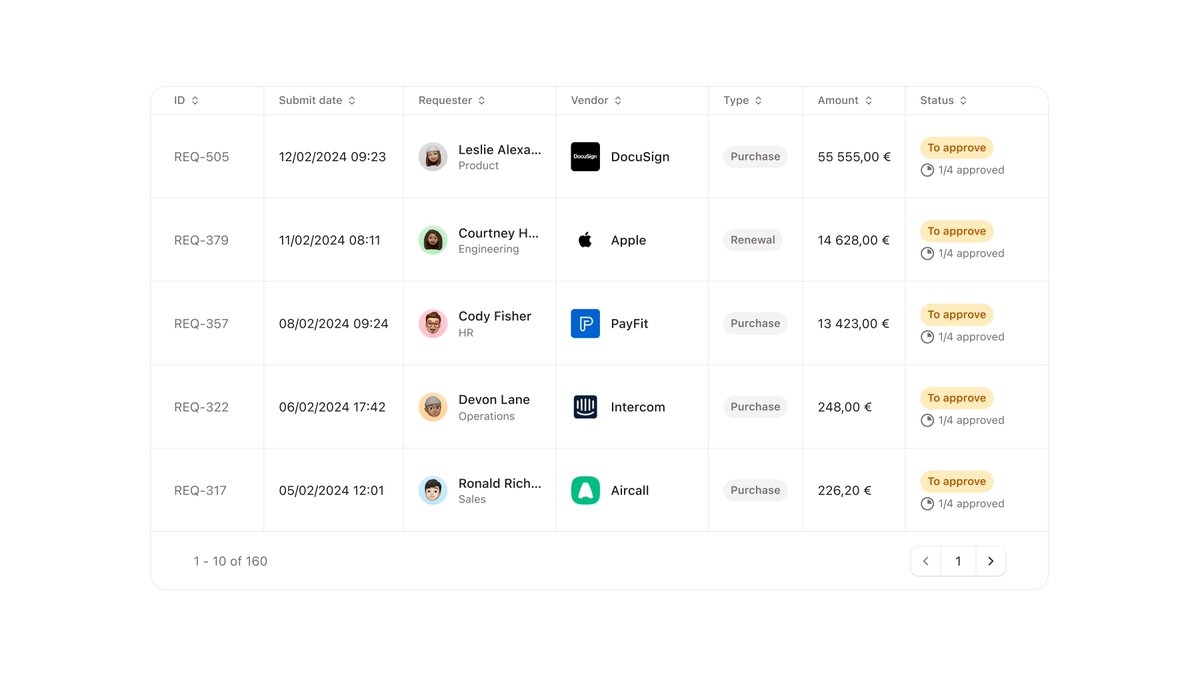Select page number 1

[958, 561]
